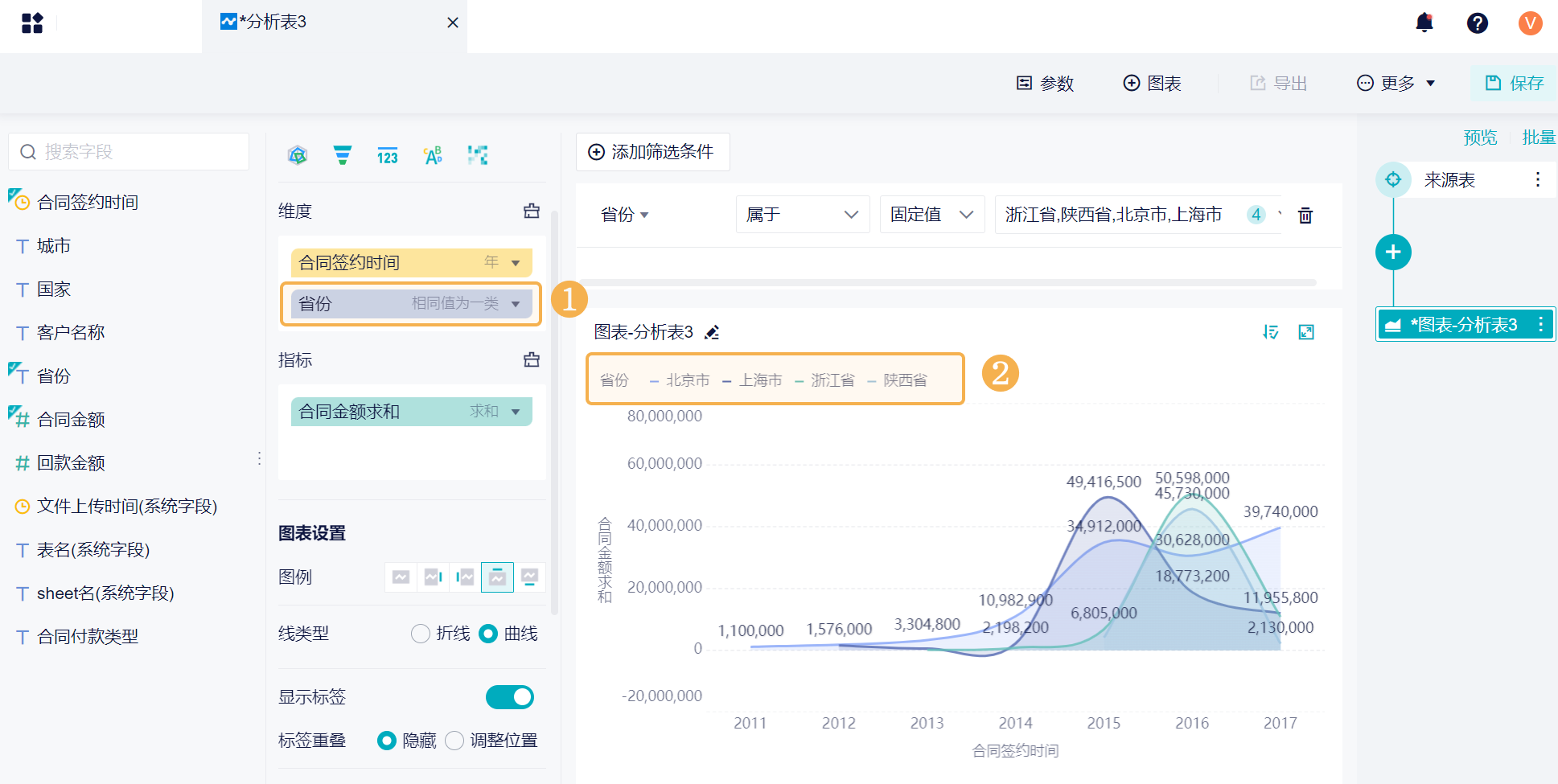Select the 来源表 node icon

coord(1393,179)
